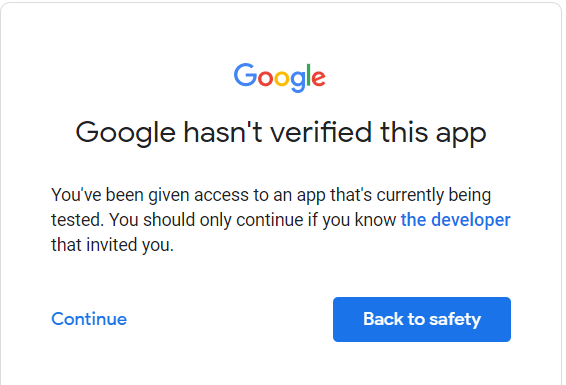Click the word "Google" in the heading

126,134
